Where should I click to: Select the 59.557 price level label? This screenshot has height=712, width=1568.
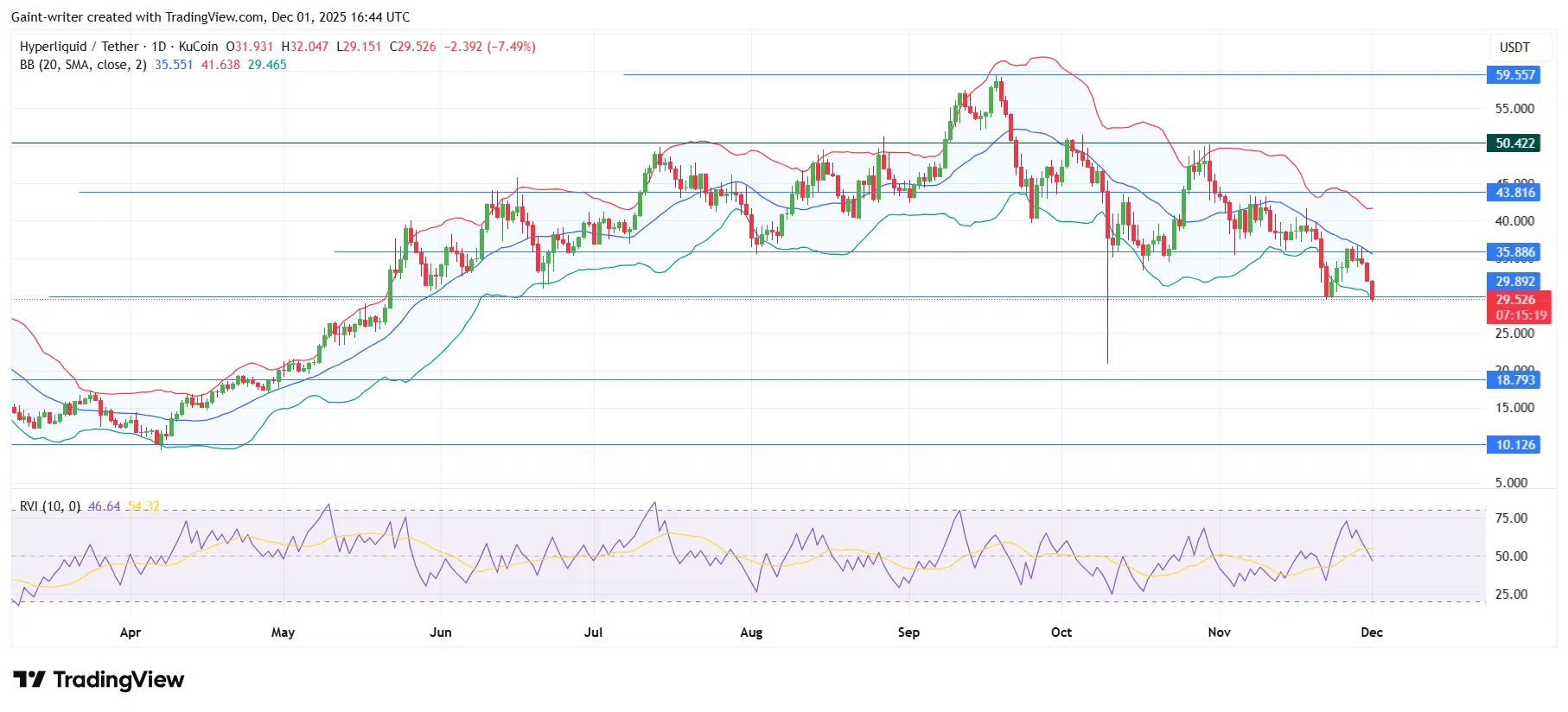click(x=1514, y=75)
